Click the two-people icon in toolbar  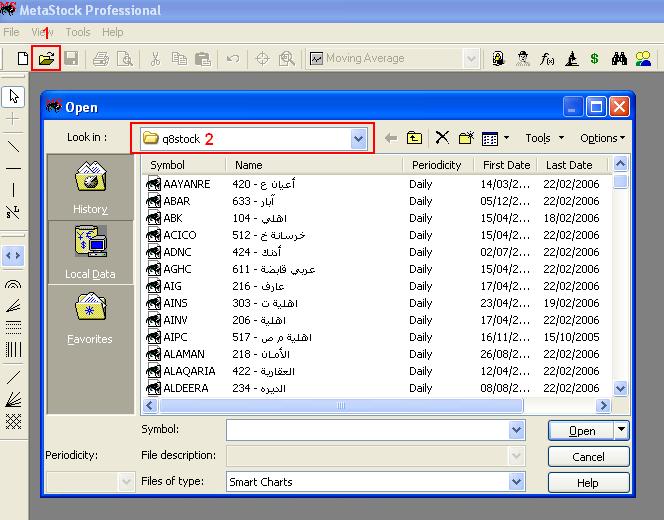pos(643,58)
